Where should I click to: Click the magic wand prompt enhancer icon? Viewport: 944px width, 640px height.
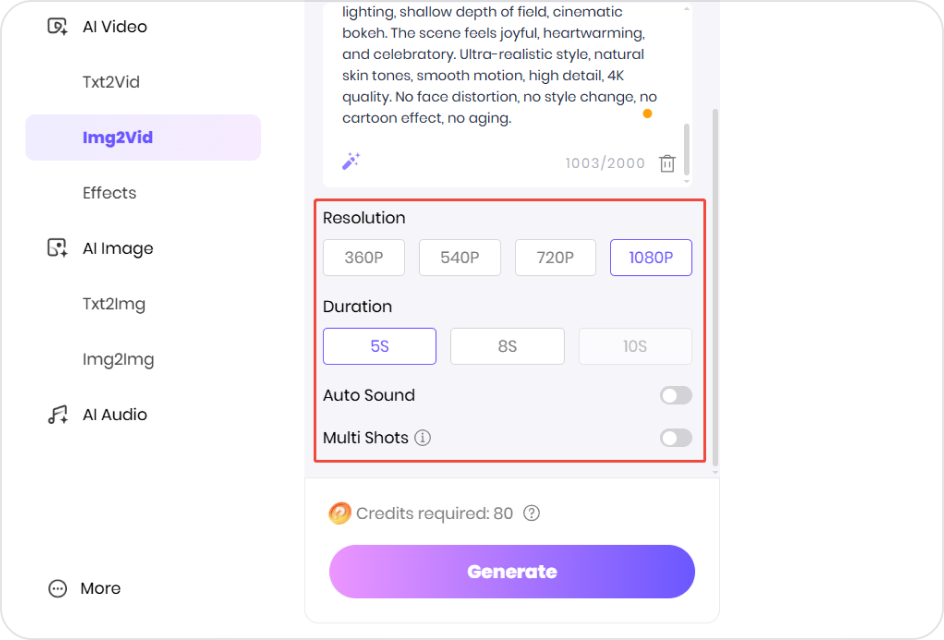point(351,162)
